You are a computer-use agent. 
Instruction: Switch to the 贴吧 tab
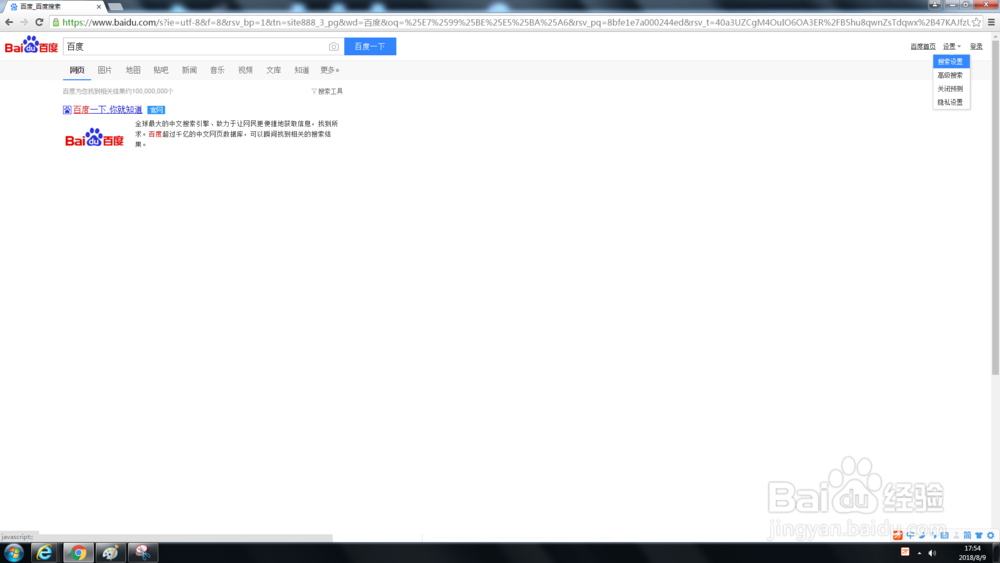point(161,70)
